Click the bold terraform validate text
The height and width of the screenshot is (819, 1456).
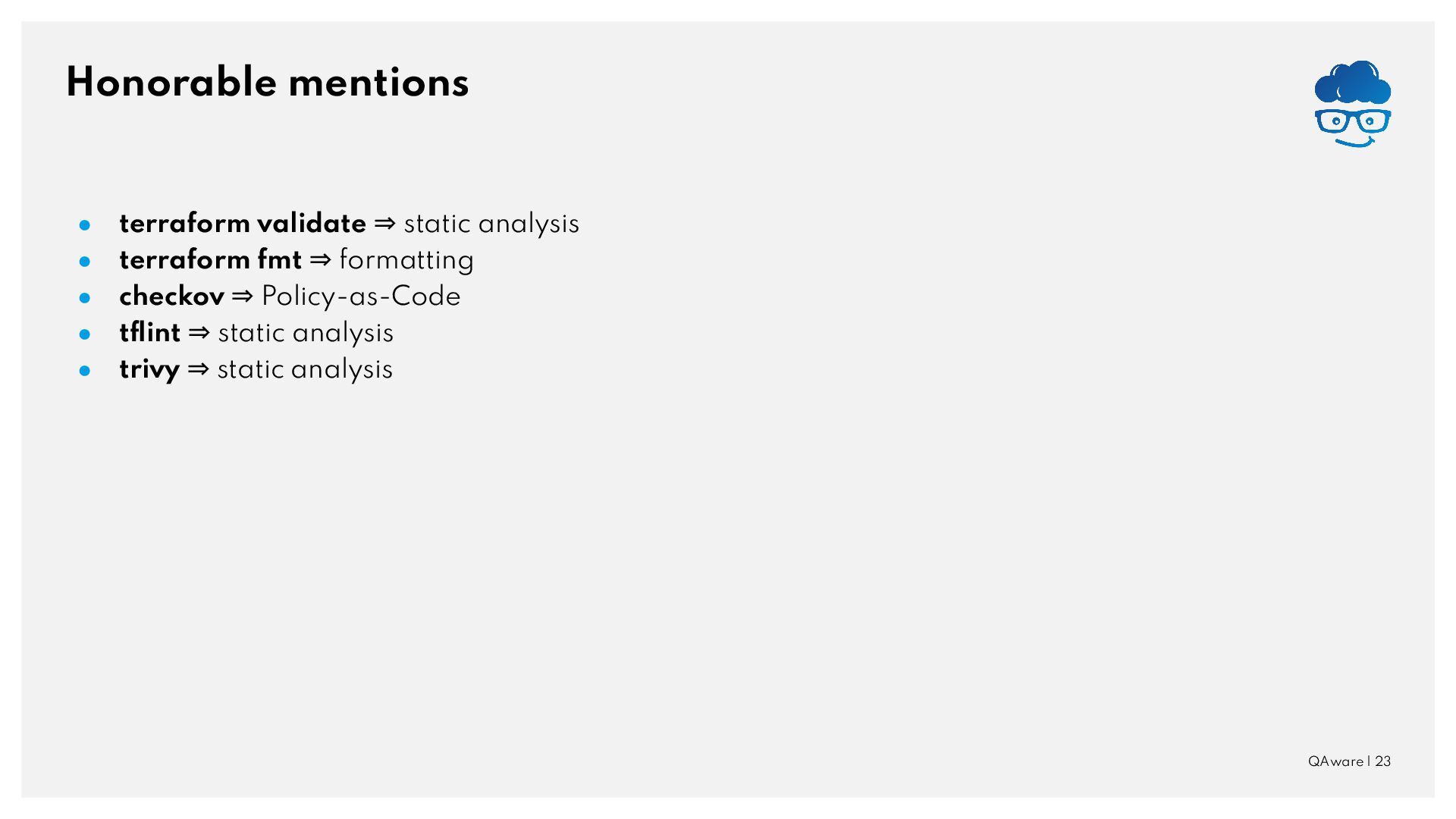pyautogui.click(x=243, y=224)
